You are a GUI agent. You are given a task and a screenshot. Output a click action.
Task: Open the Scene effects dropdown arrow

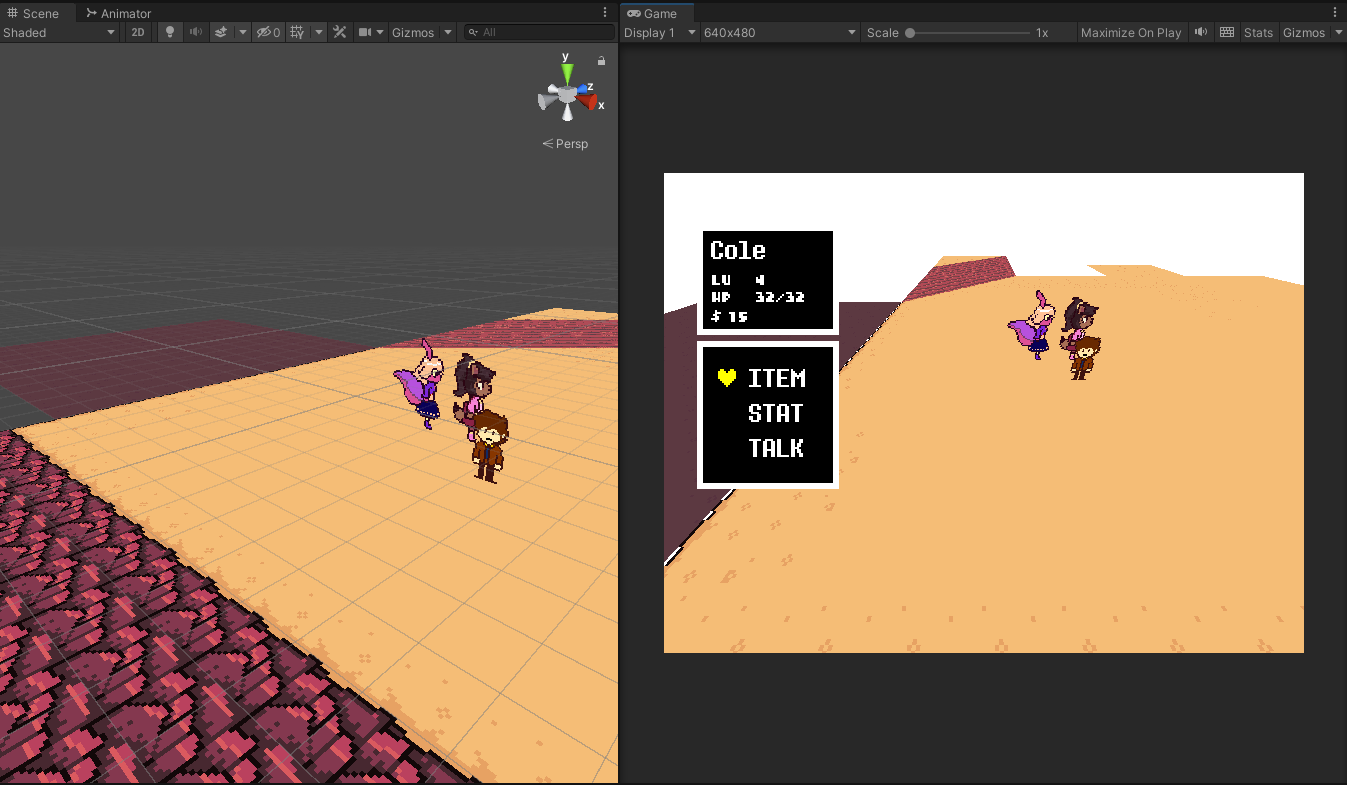242,32
